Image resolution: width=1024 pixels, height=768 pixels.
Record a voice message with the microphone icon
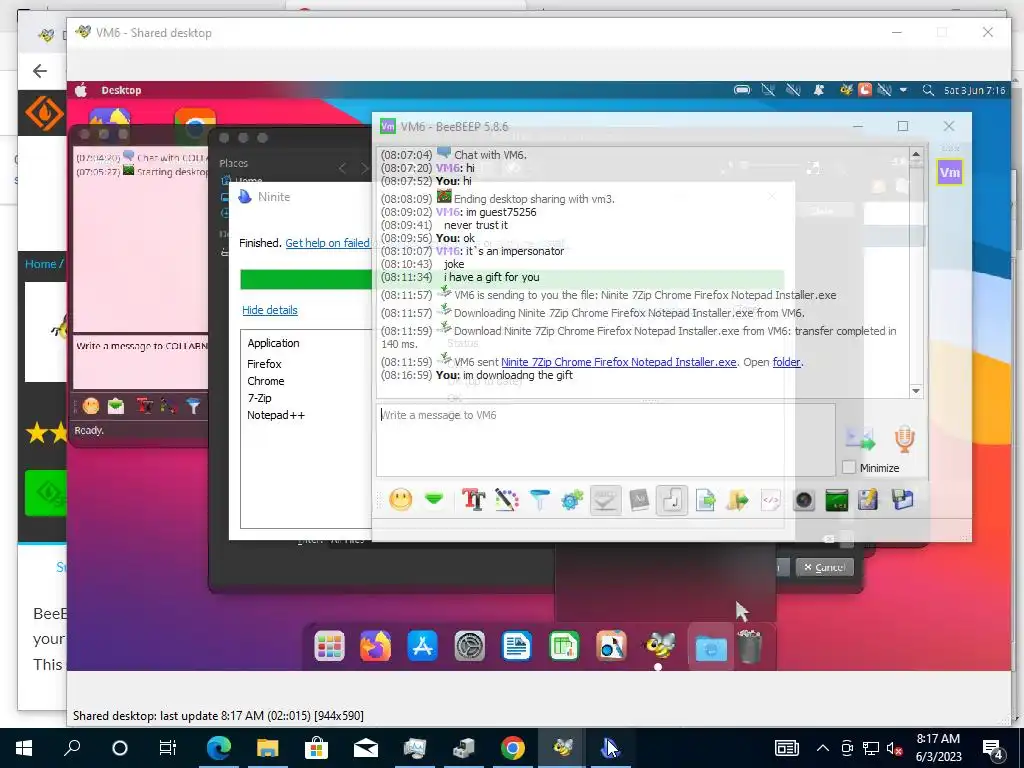904,439
